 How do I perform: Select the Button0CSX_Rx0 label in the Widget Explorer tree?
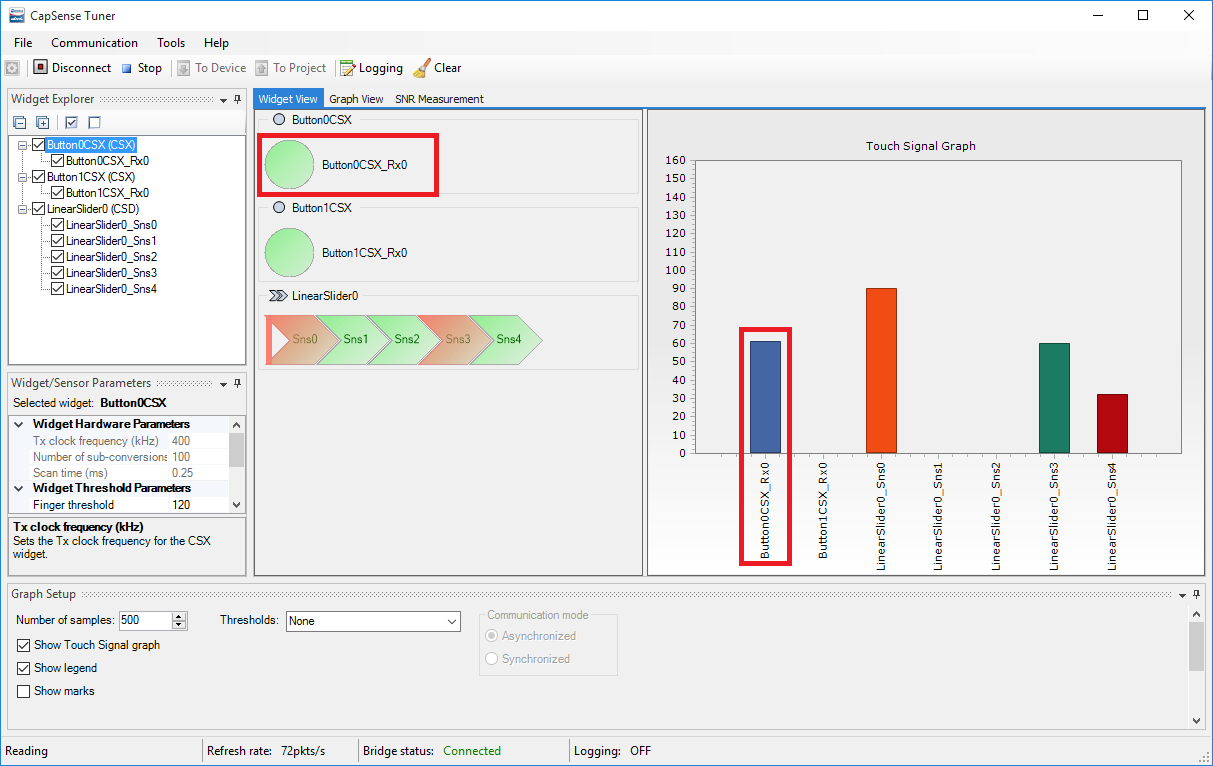(x=108, y=161)
